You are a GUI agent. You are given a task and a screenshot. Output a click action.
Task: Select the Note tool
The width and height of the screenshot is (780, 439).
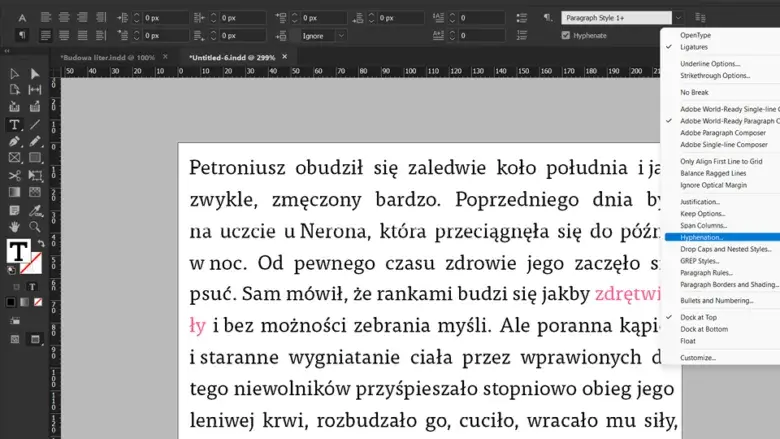(14, 211)
